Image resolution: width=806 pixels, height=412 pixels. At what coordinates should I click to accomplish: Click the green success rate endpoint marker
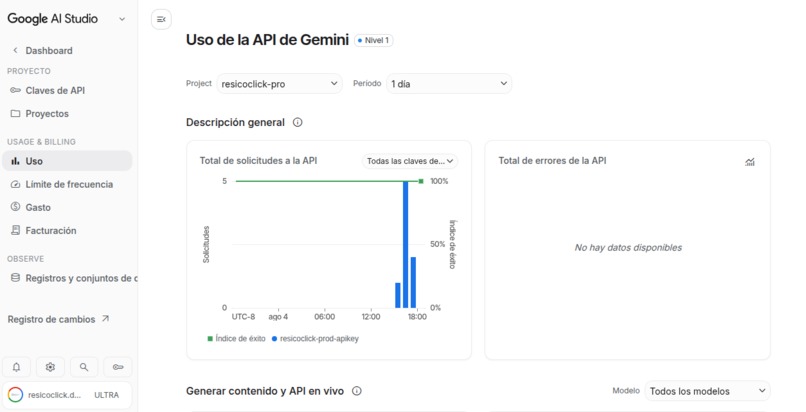421,181
